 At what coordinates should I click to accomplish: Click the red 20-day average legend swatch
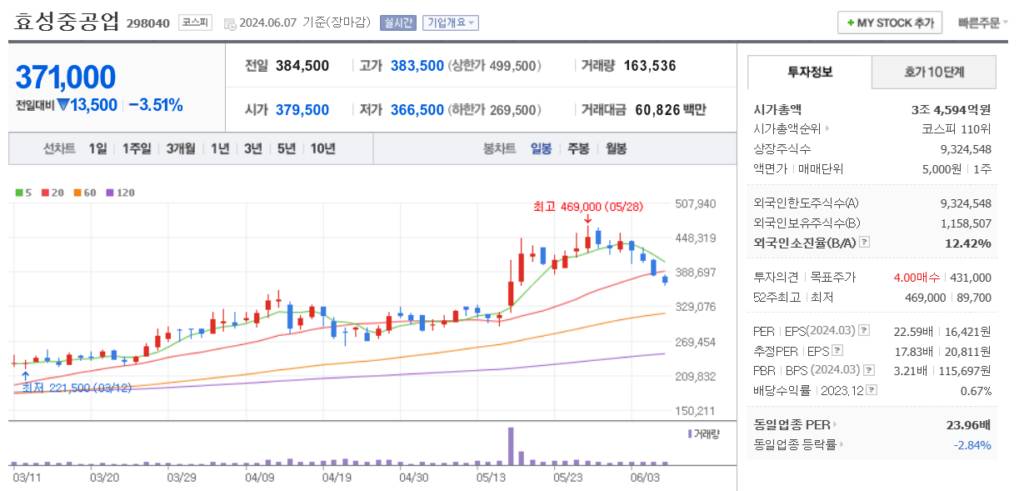pyautogui.click(x=44, y=193)
